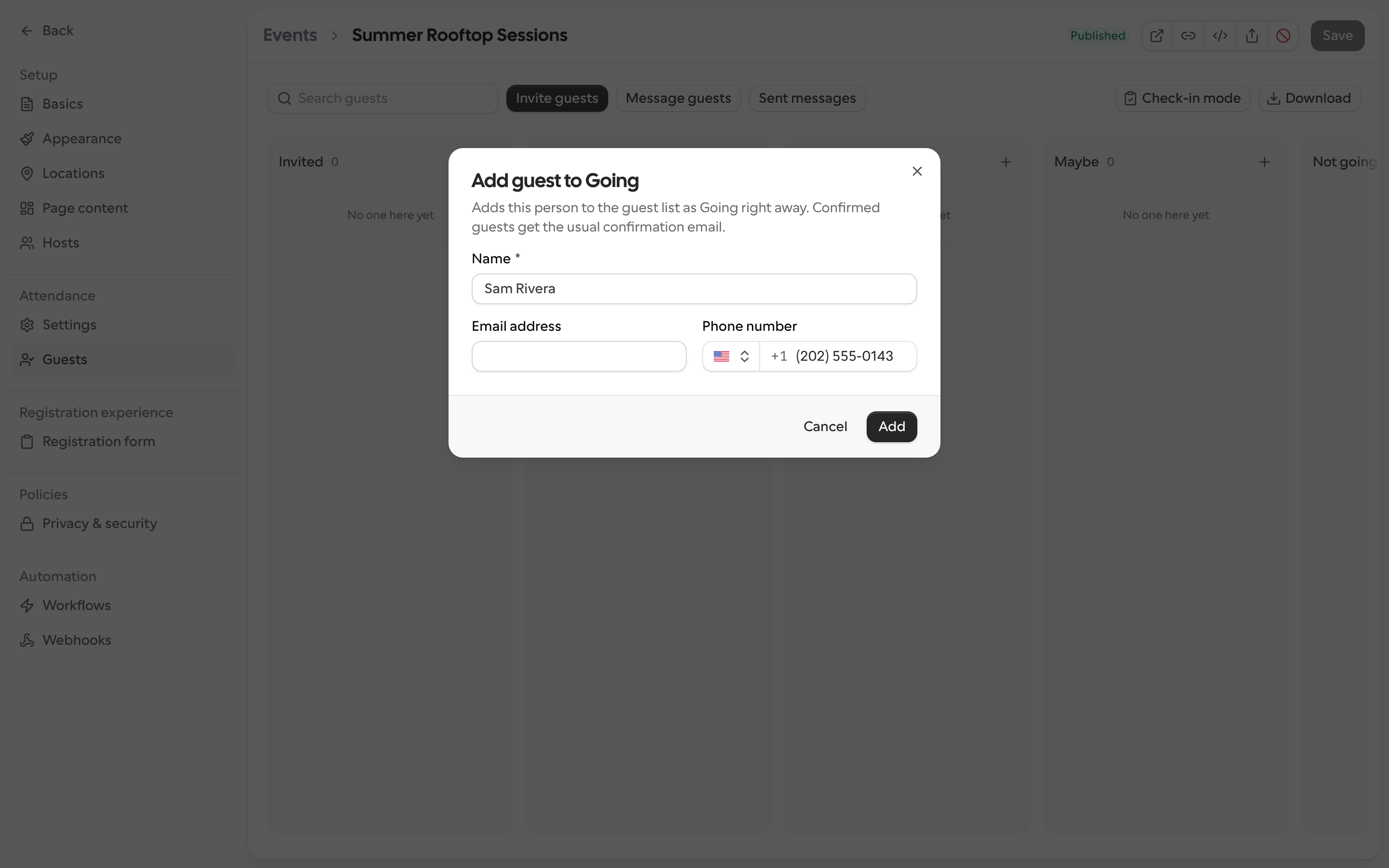Focus the Search guests box

click(383, 98)
